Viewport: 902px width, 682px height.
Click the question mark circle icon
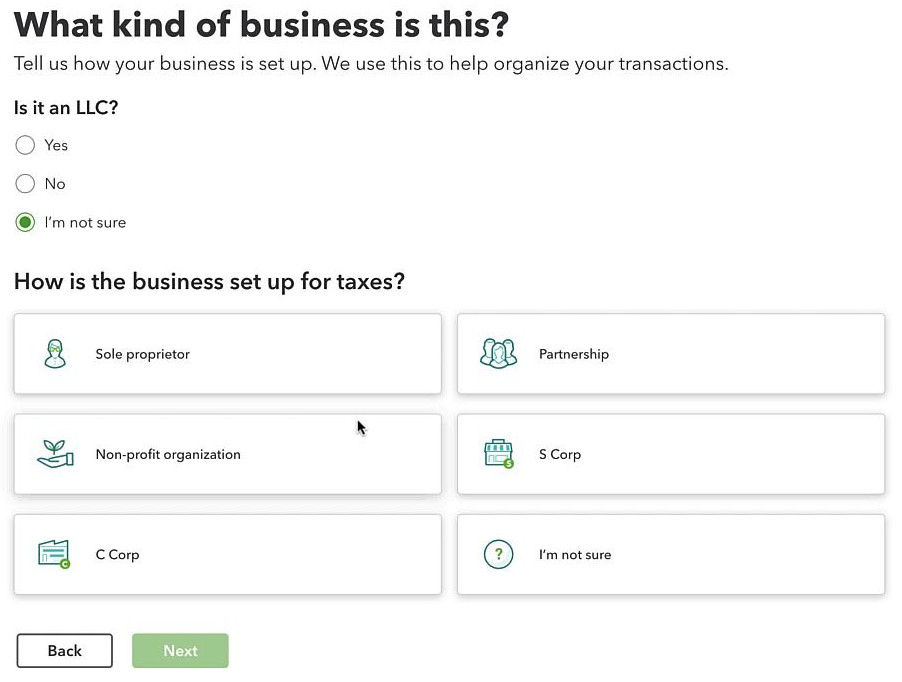point(498,554)
